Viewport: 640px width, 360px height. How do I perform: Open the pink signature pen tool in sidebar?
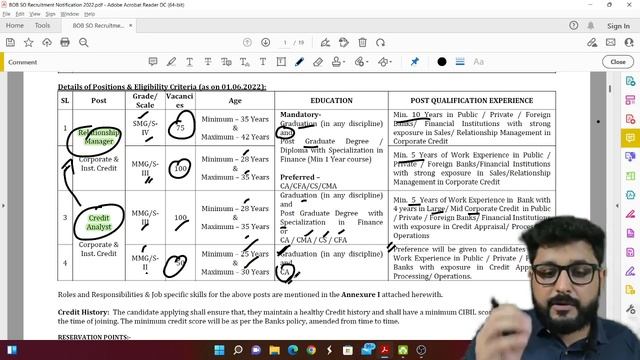pyautogui.click(x=630, y=214)
